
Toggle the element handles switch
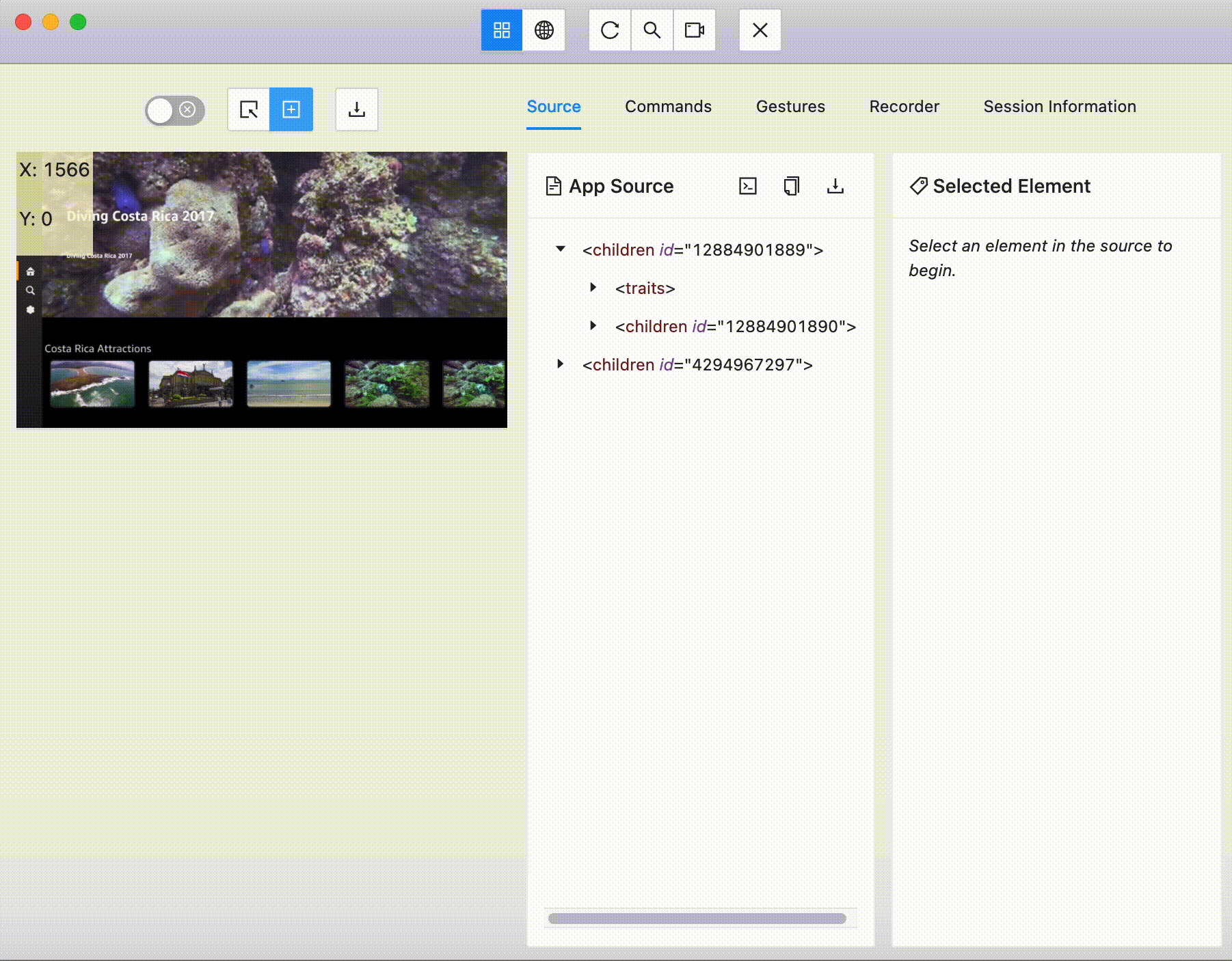174,110
